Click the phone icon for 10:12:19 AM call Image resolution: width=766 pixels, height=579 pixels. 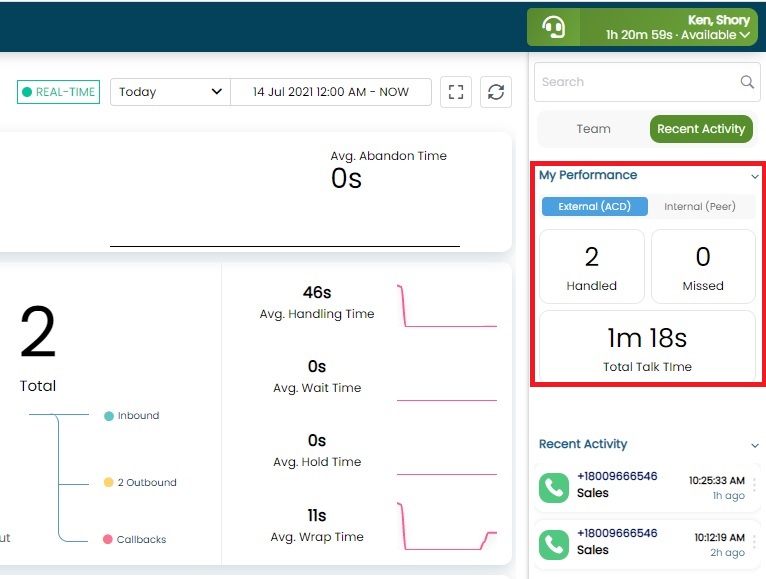click(x=554, y=545)
